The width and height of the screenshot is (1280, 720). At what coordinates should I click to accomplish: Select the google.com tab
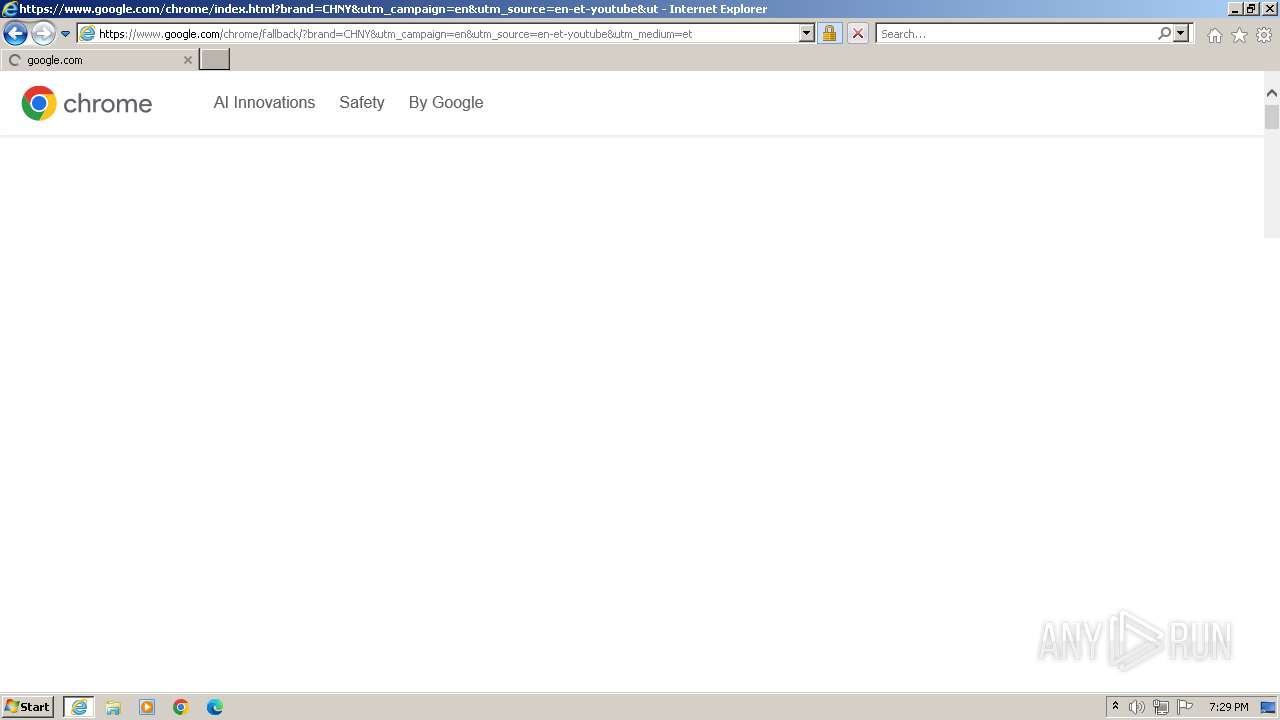[99, 60]
